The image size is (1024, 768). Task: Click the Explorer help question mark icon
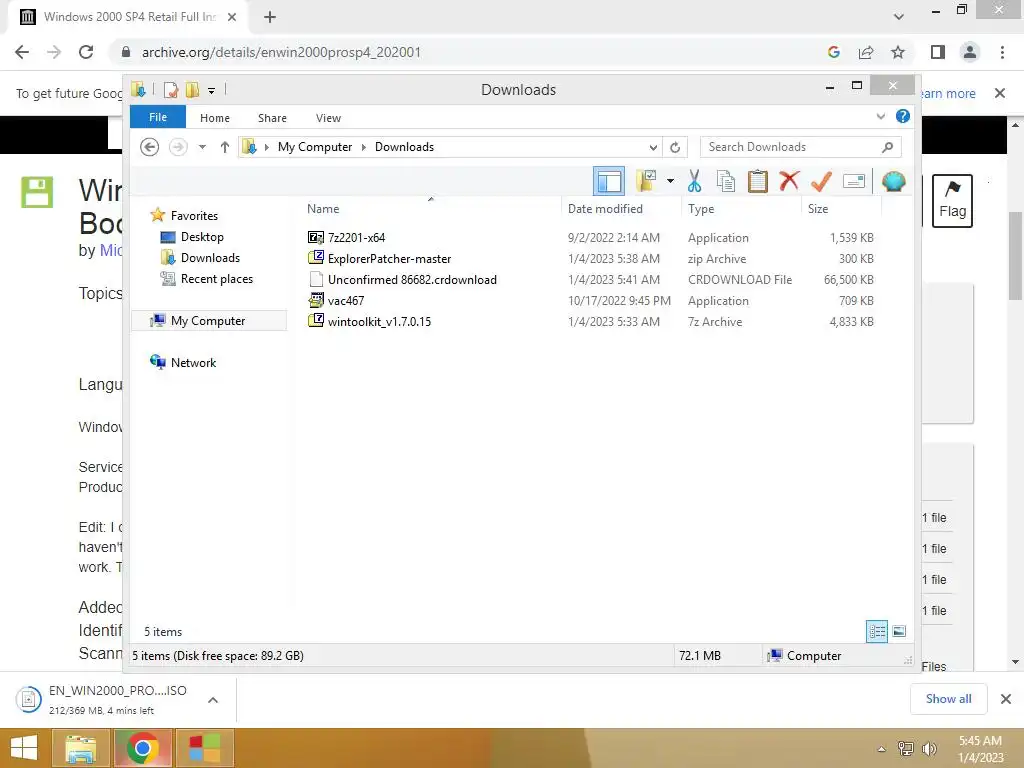[x=903, y=116]
